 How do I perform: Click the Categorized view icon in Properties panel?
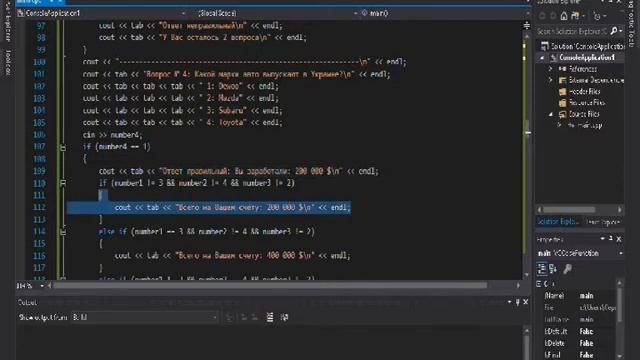pos(542,269)
